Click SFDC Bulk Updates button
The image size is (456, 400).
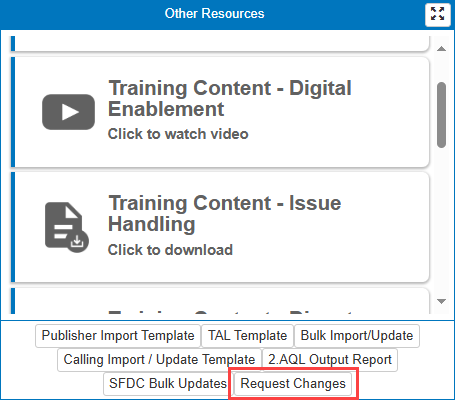click(168, 384)
